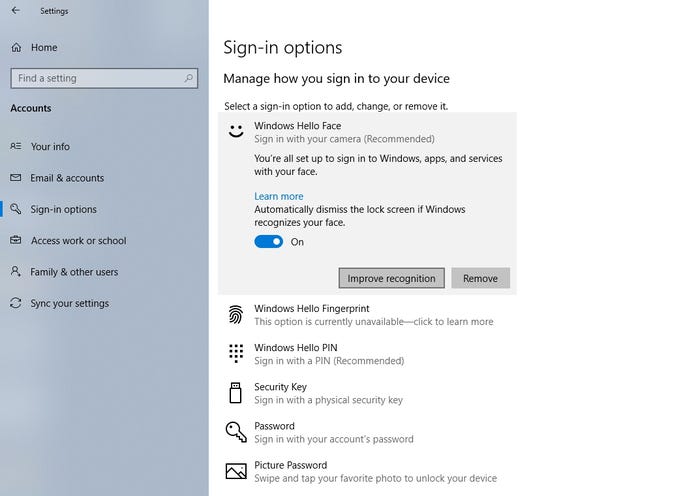Click the Picture Password image icon
This screenshot has height=496, width=700.
pyautogui.click(x=236, y=471)
